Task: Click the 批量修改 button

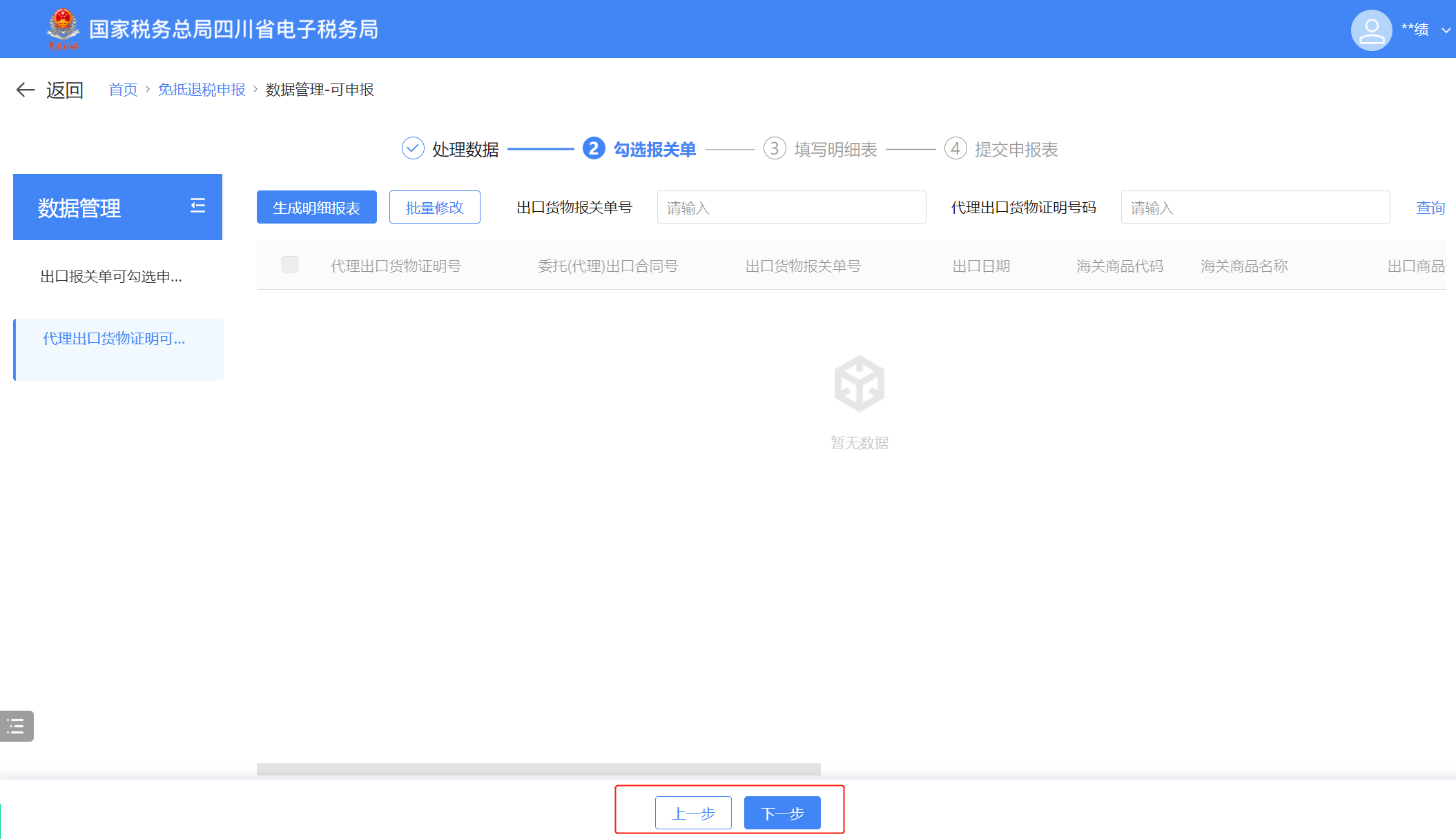Action: pyautogui.click(x=434, y=208)
